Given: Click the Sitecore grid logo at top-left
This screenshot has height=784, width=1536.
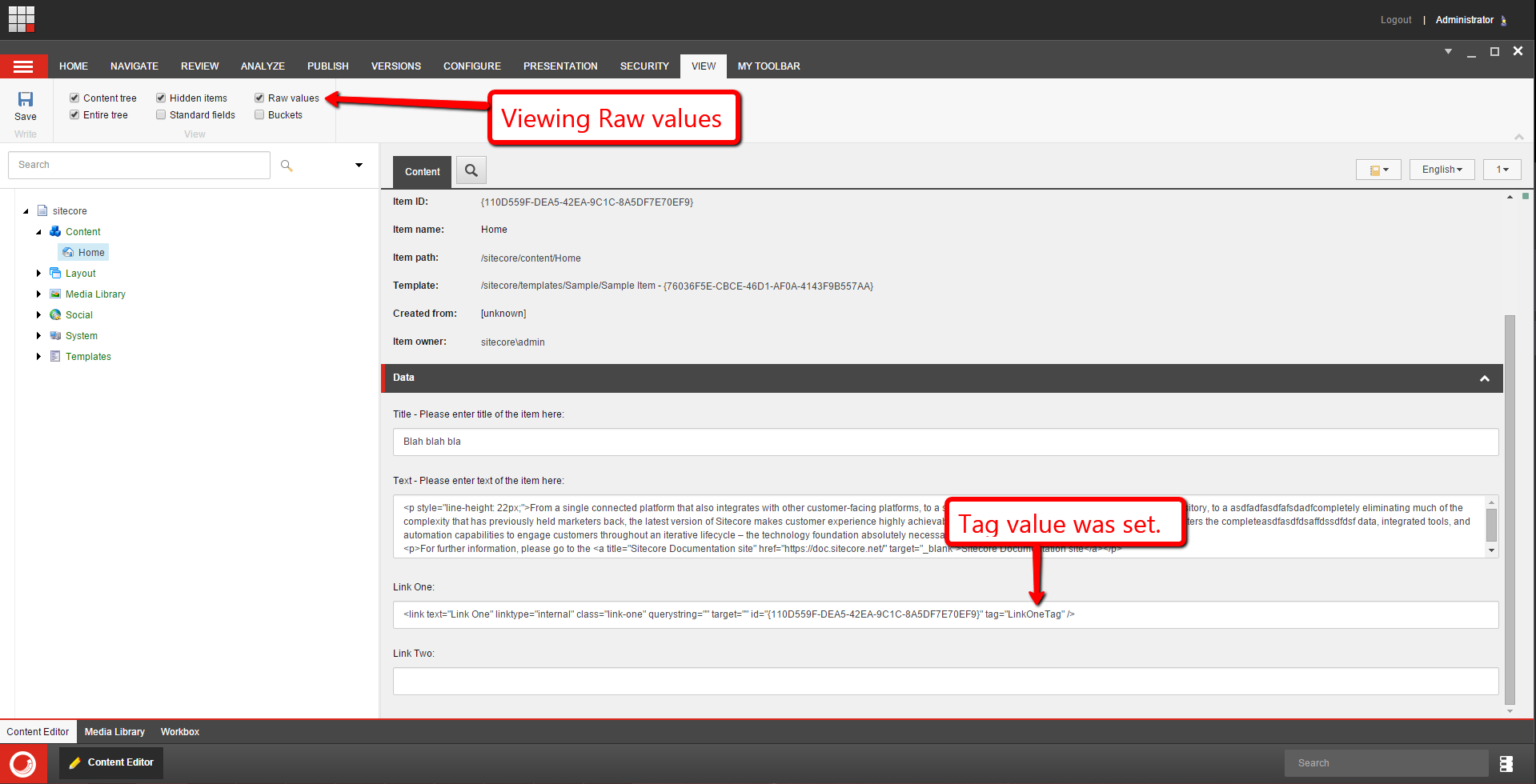Looking at the screenshot, I should pyautogui.click(x=22, y=19).
